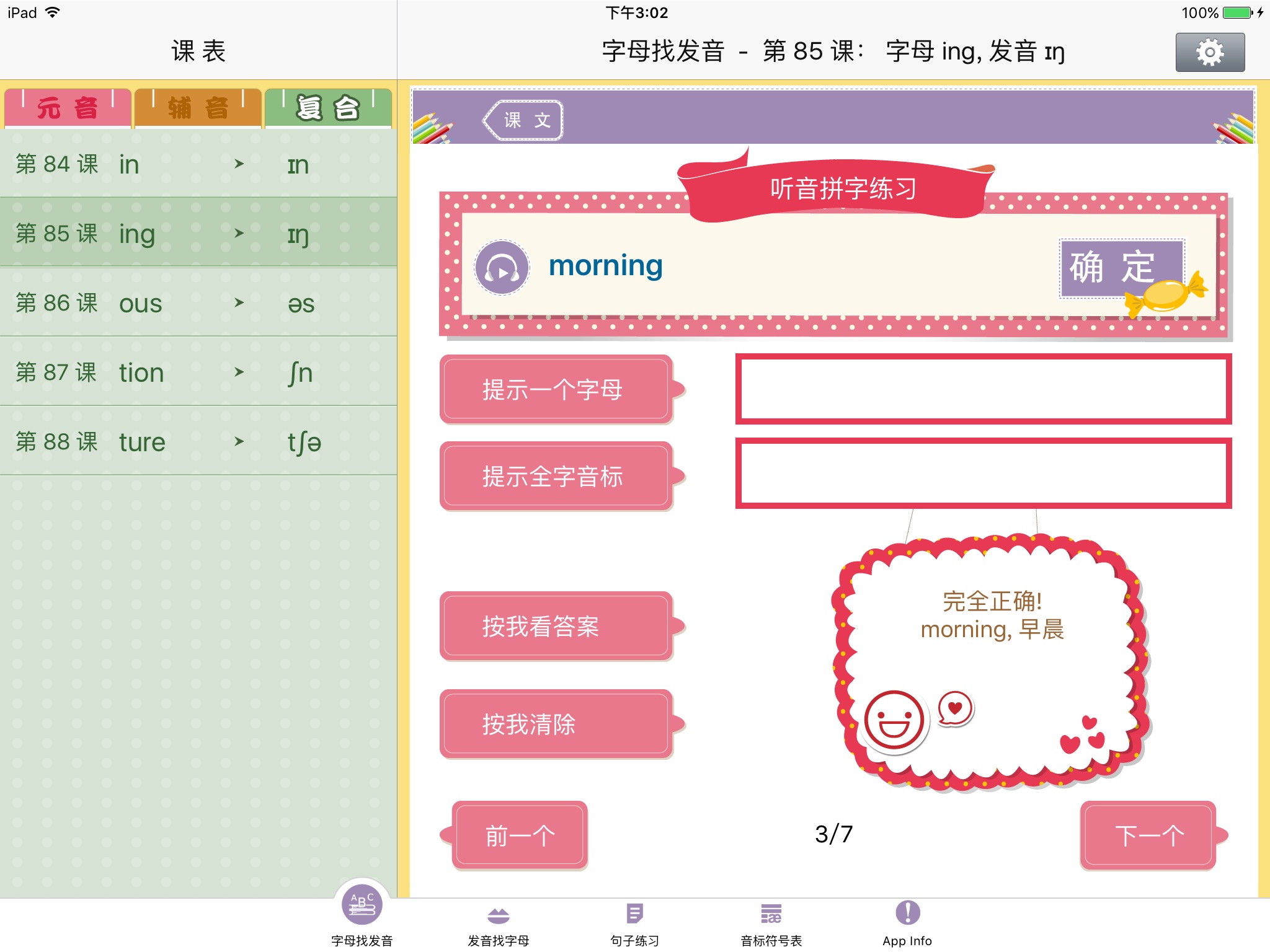Expand lesson 84 arrow for in
The image size is (1270, 952).
click(x=239, y=164)
